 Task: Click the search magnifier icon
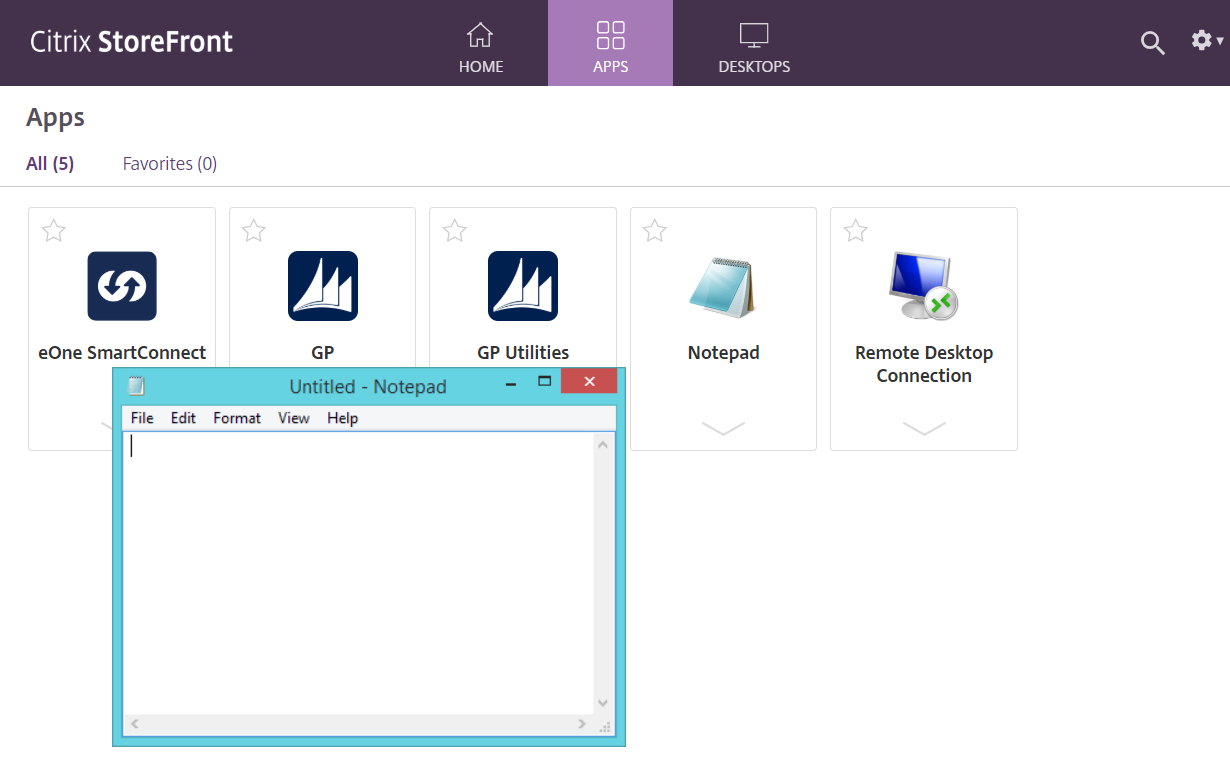point(1153,43)
